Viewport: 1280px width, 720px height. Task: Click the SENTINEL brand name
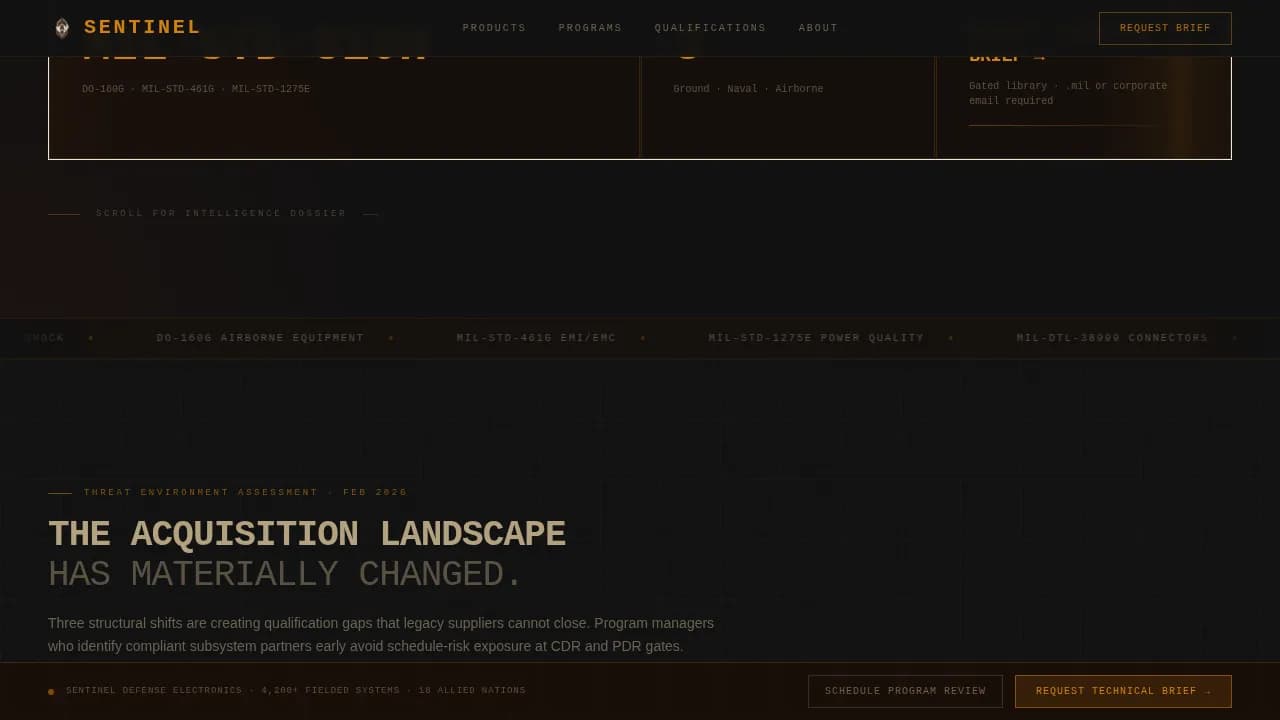point(142,28)
